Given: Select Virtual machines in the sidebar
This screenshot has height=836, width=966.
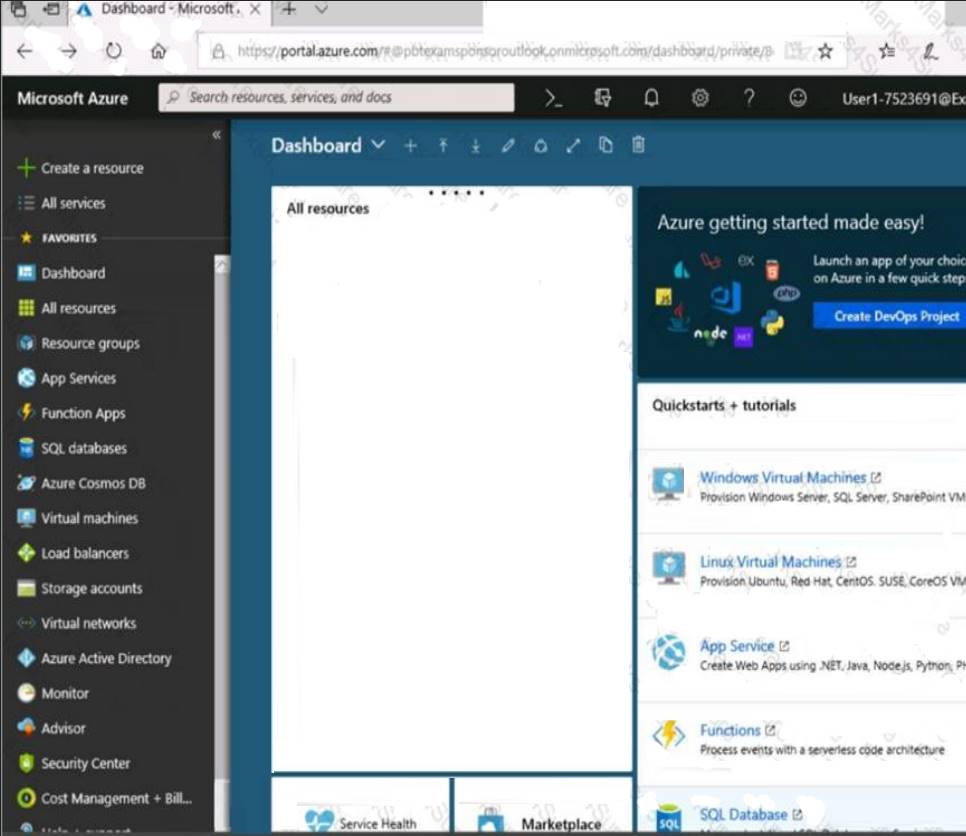Looking at the screenshot, I should [x=89, y=518].
